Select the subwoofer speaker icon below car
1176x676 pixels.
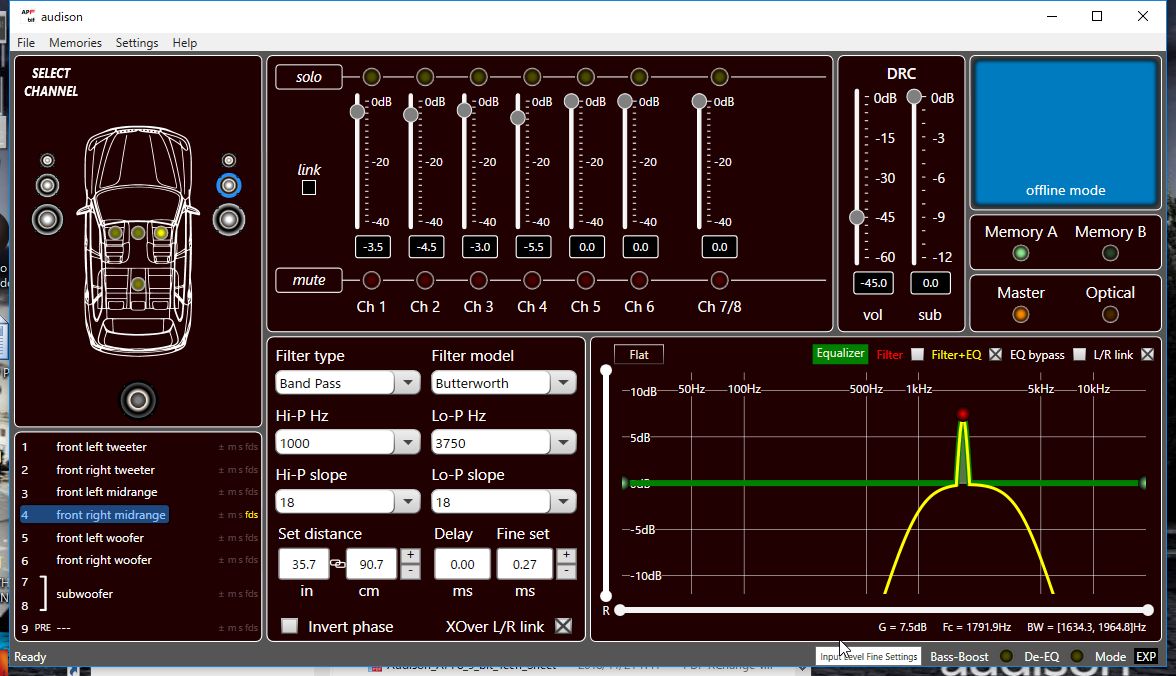[138, 400]
